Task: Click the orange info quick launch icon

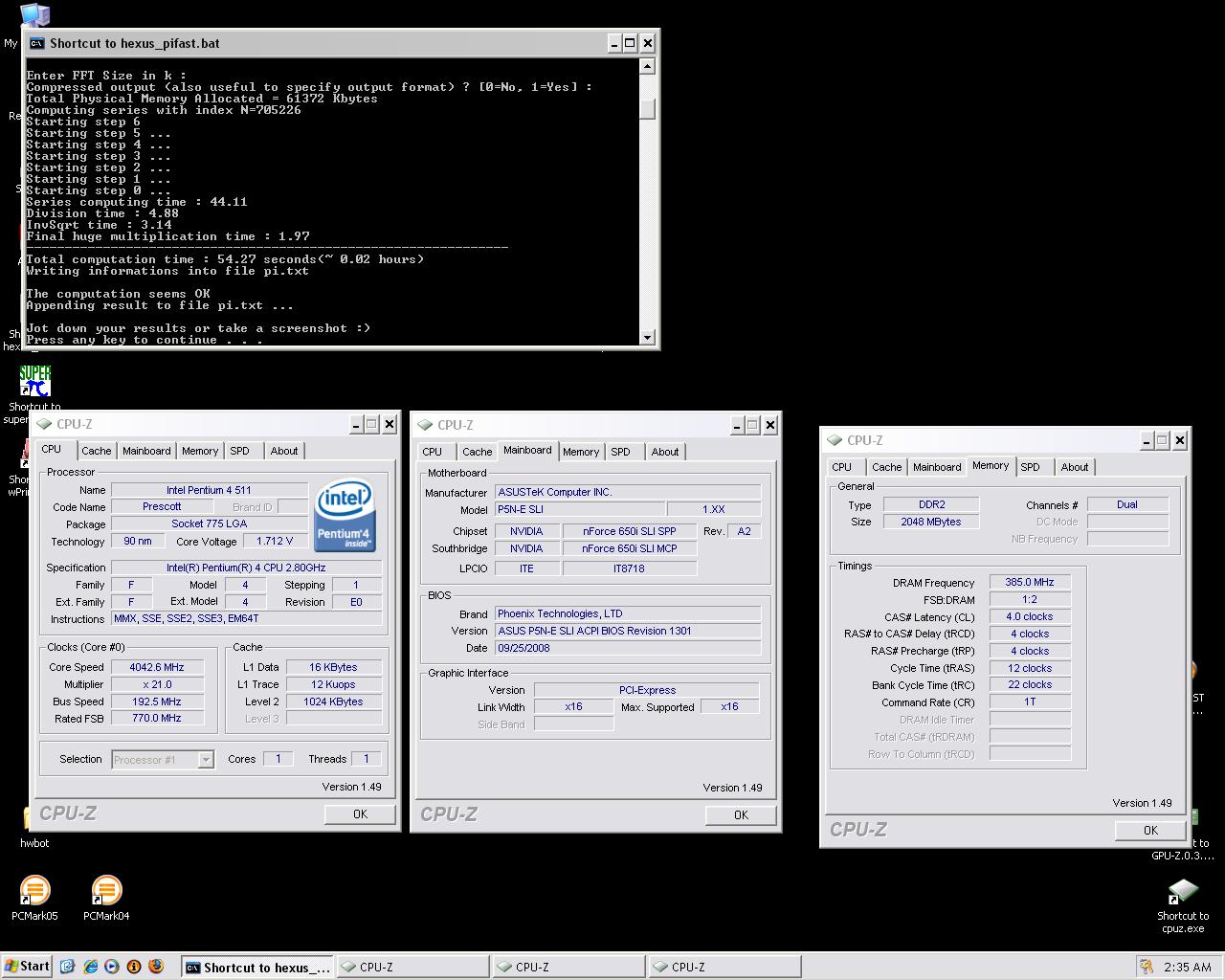Action: click(134, 967)
